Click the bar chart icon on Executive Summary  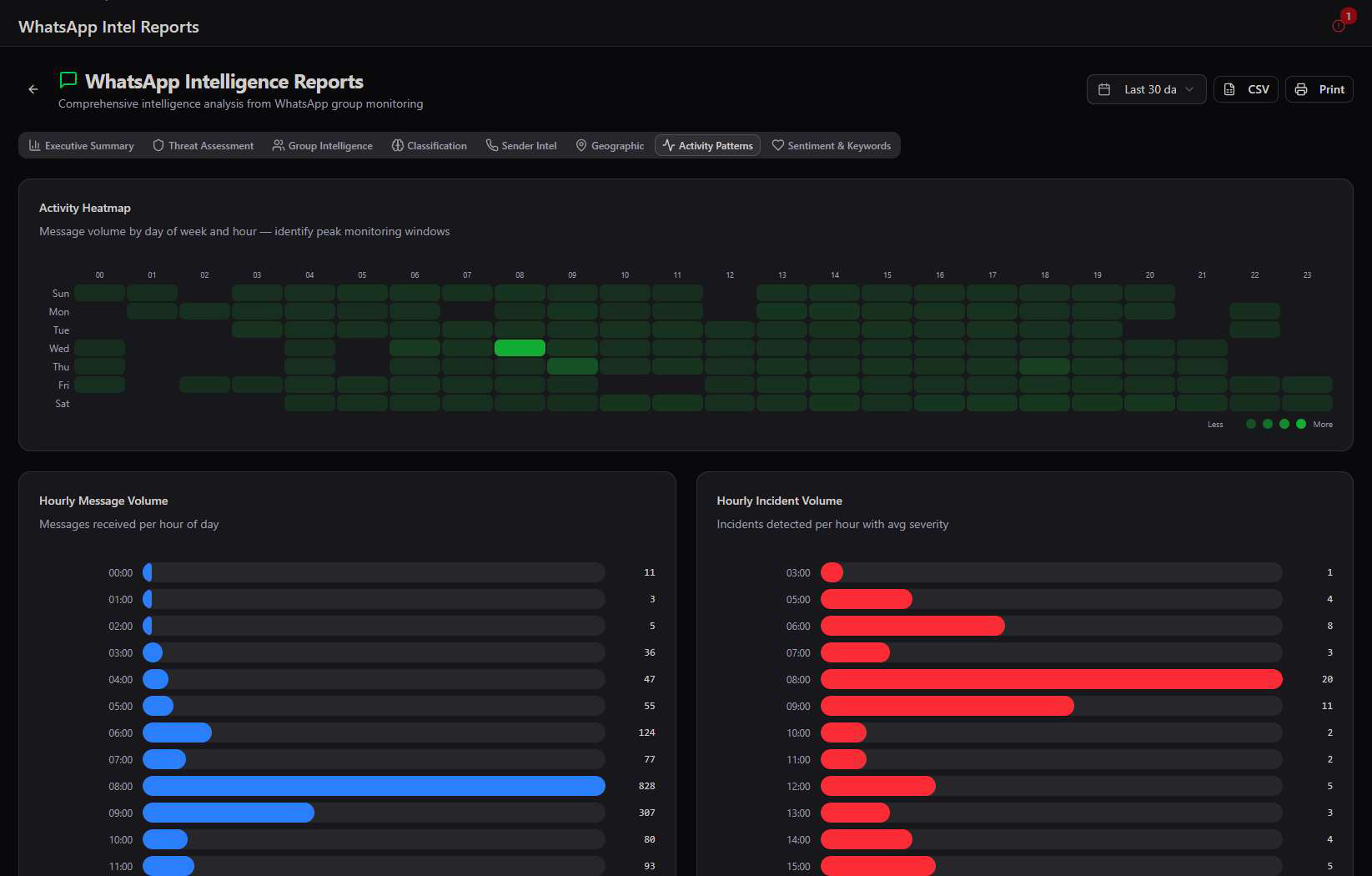tap(34, 145)
